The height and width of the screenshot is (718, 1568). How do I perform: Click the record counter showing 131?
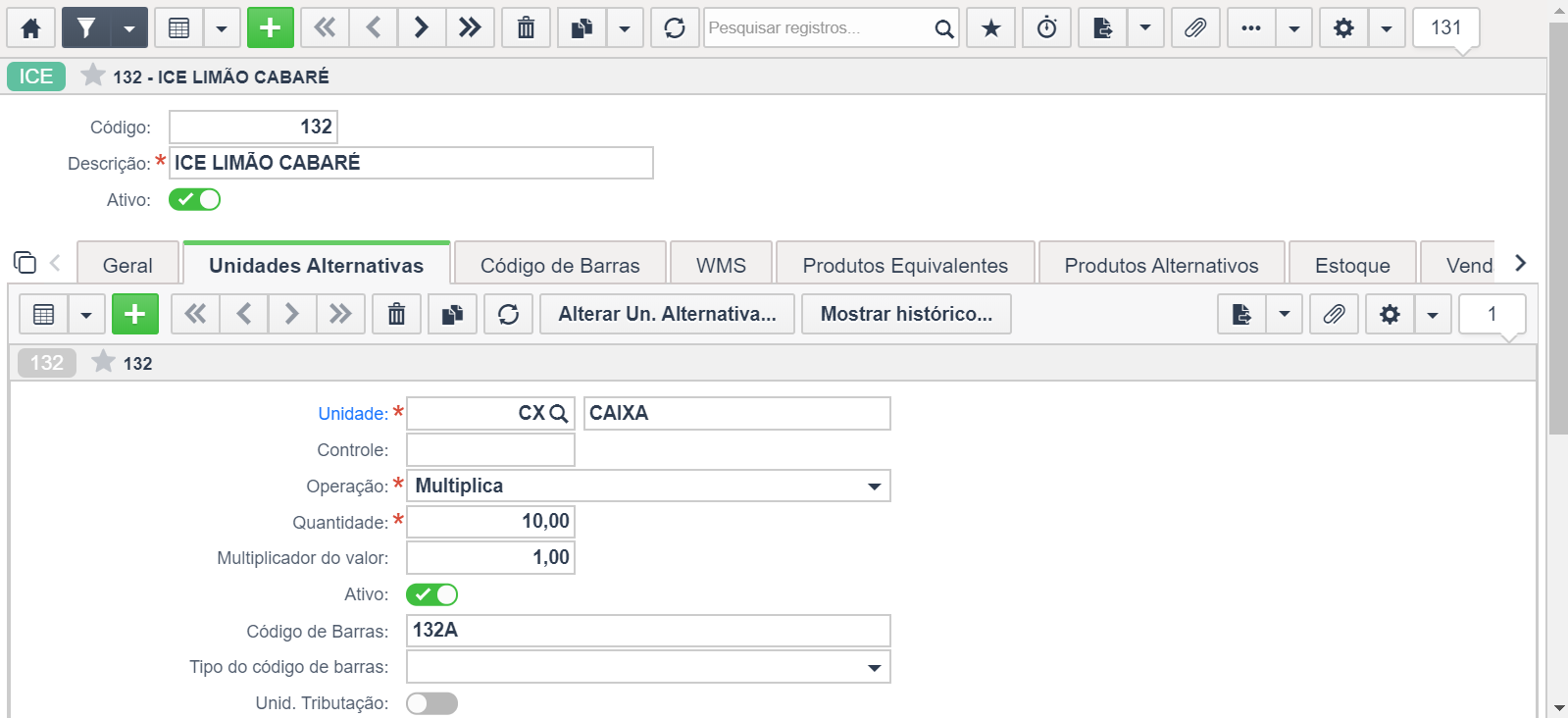[1446, 27]
